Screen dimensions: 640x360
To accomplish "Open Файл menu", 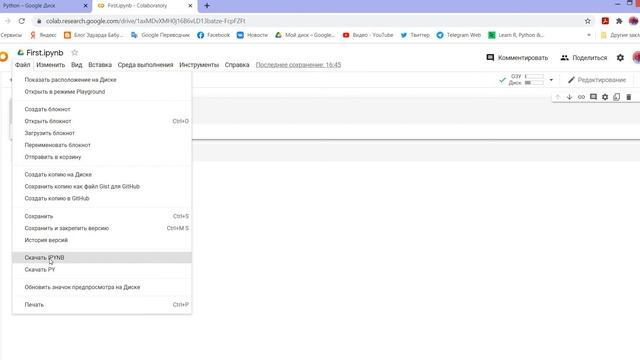I will pos(22,65).
